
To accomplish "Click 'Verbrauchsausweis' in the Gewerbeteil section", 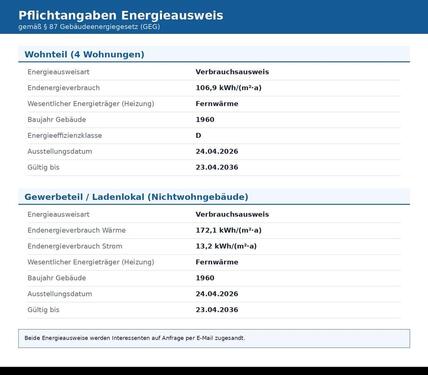I will coord(232,214).
